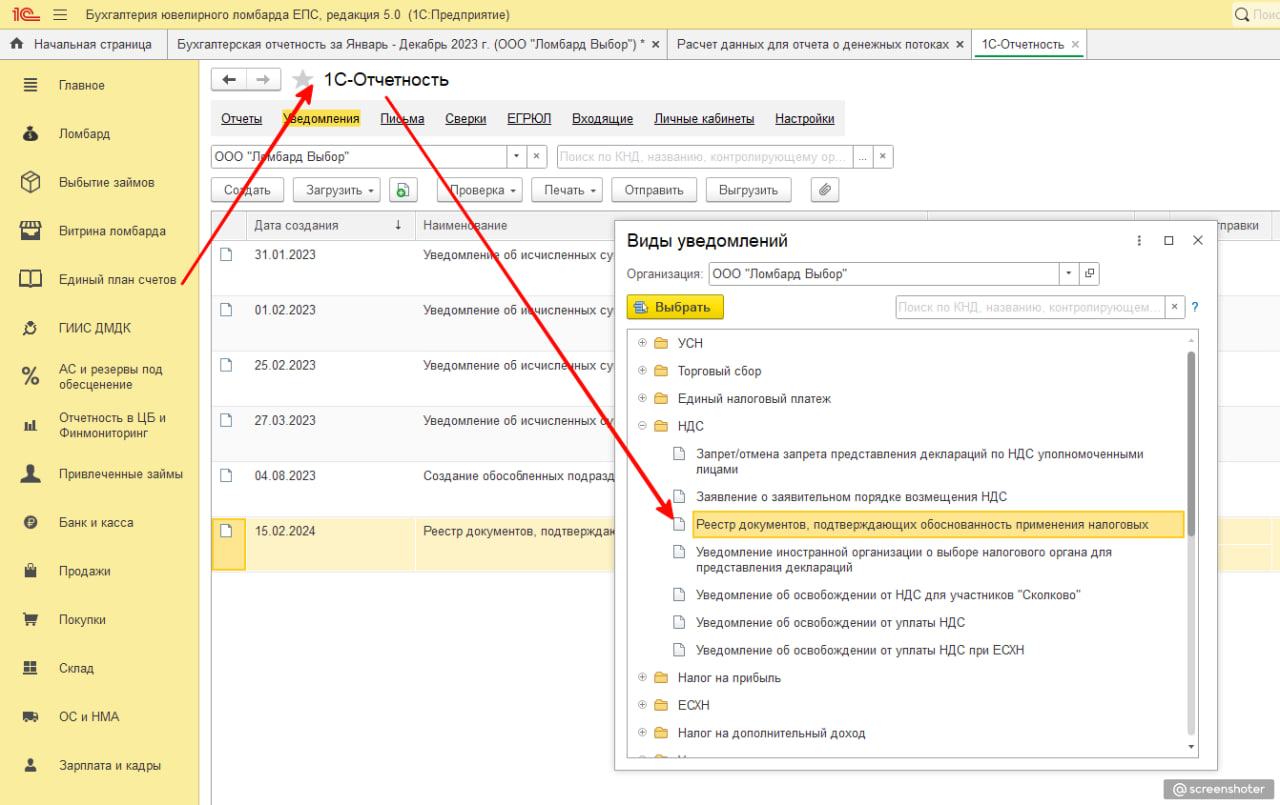Screen dimensions: 1280x805
Task: Open the Главное section icon
Action: pos(30,85)
